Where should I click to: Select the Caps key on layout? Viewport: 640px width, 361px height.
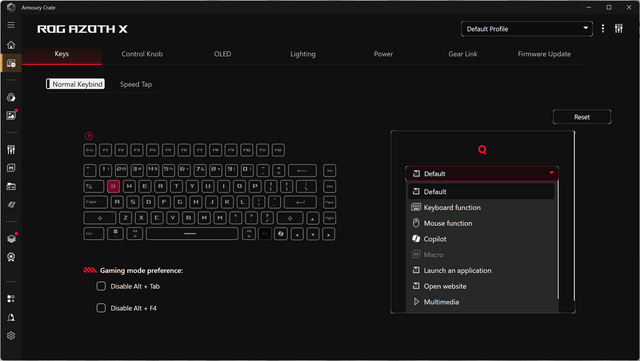pos(96,202)
